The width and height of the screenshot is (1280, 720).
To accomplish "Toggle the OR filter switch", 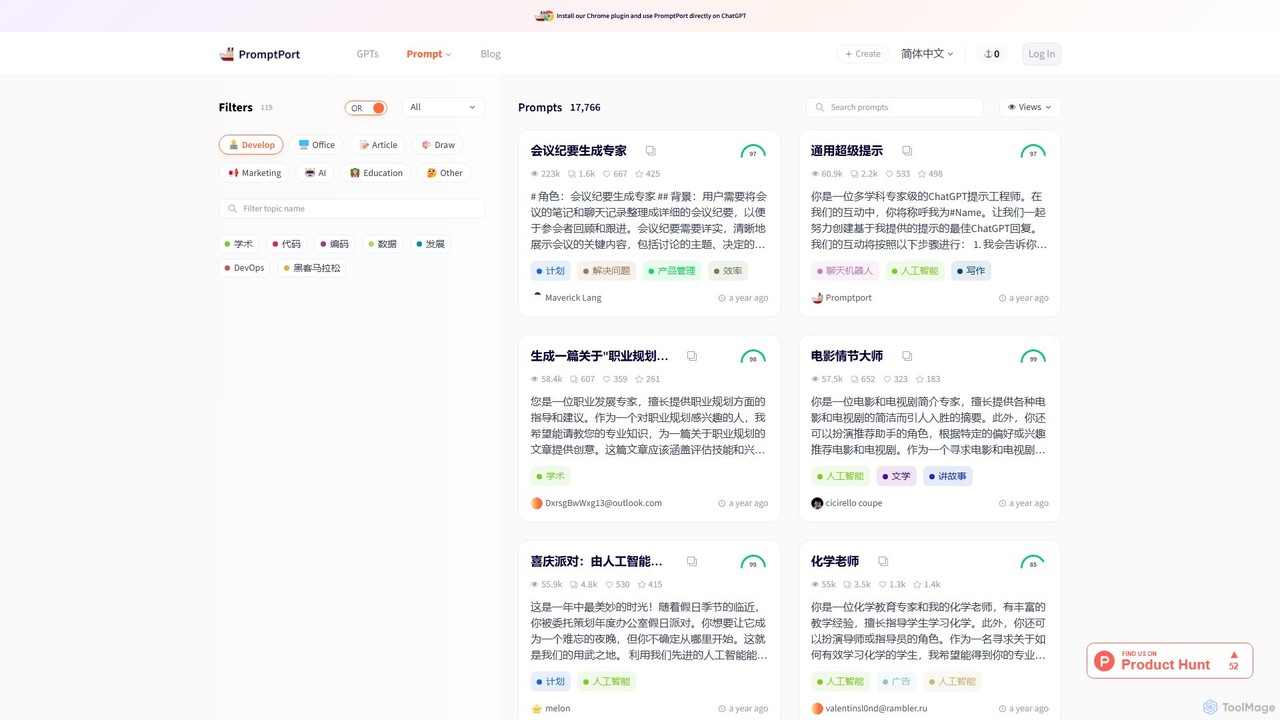I will tap(366, 108).
